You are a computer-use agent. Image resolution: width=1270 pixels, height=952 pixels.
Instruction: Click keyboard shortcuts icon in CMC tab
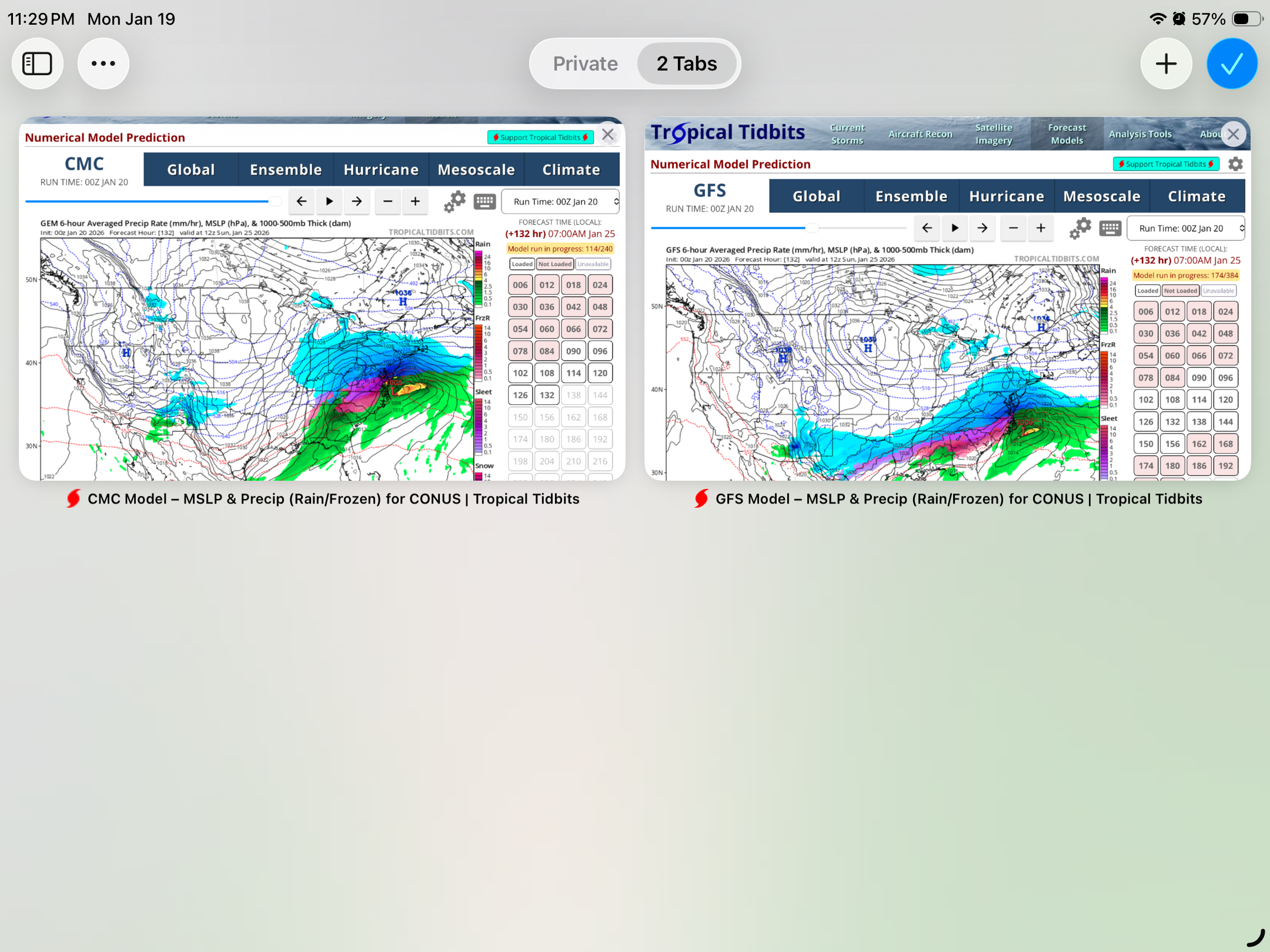(484, 202)
